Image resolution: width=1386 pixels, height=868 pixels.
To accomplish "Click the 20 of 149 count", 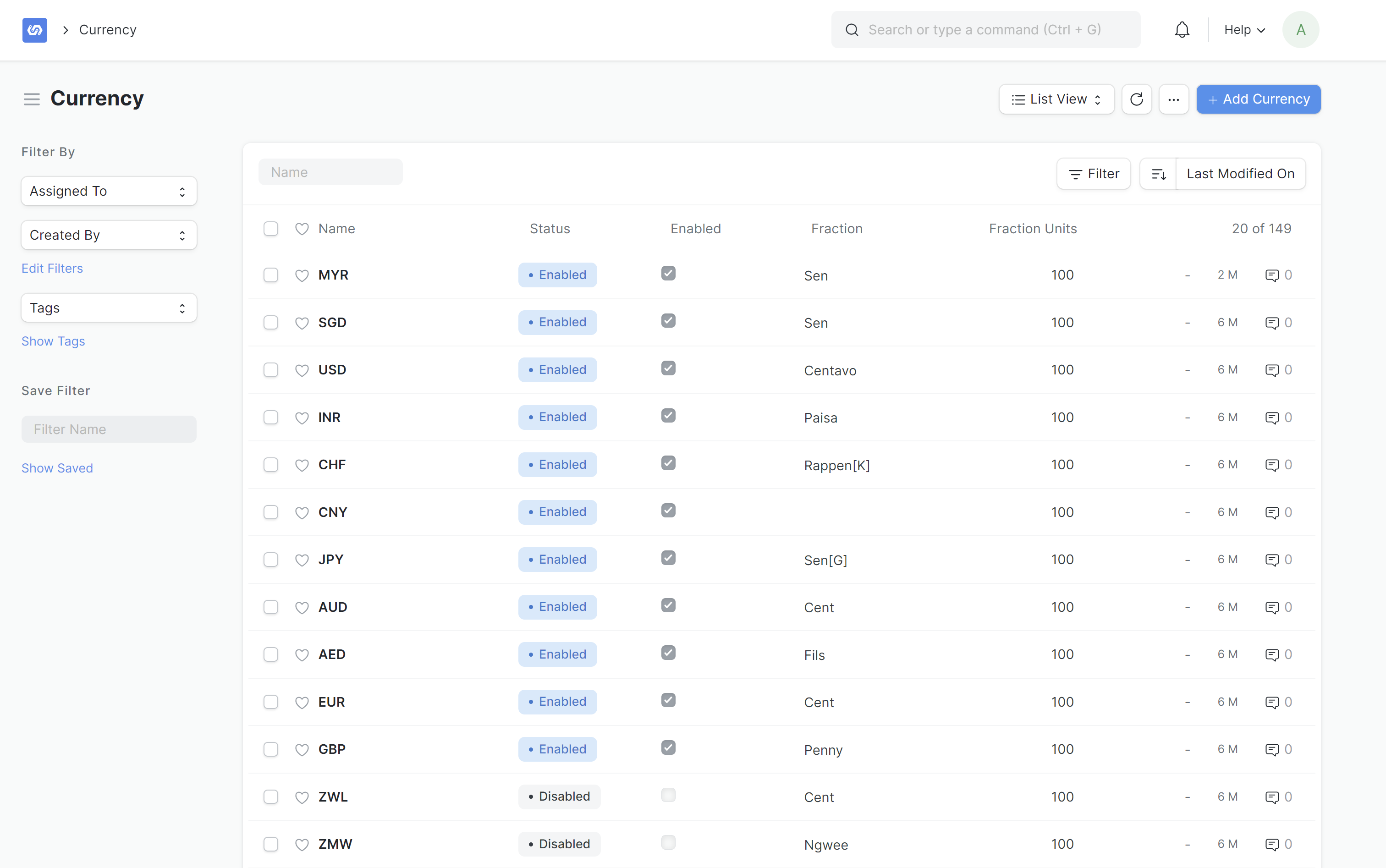I will (1261, 229).
